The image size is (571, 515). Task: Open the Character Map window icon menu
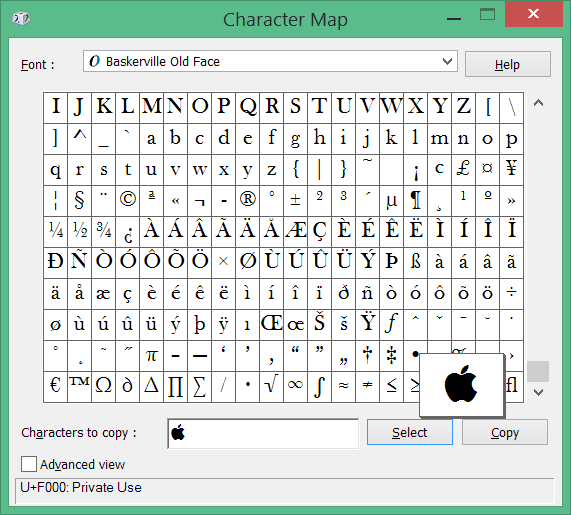coord(21,19)
